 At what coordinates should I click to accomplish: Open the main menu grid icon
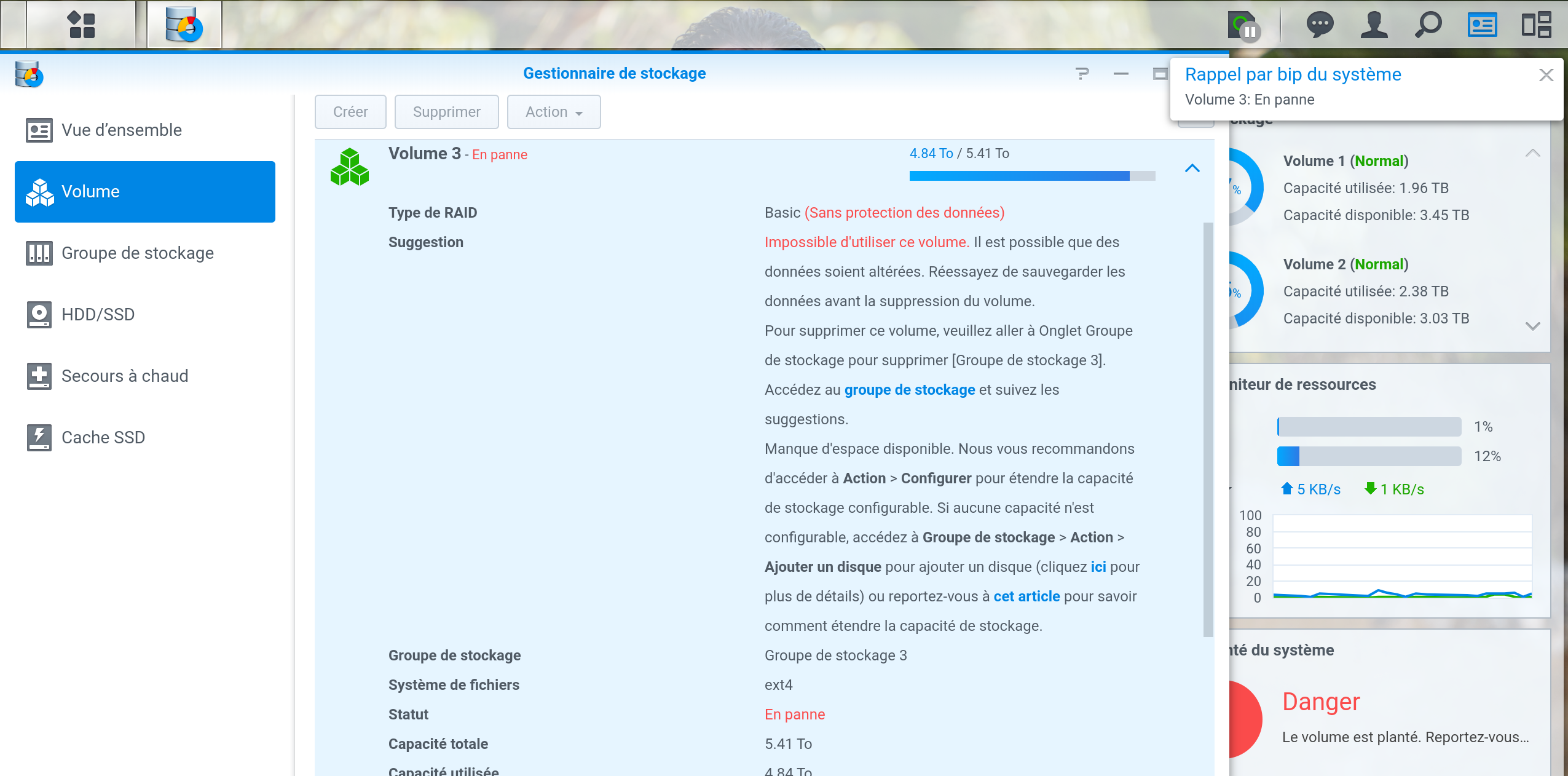82,25
